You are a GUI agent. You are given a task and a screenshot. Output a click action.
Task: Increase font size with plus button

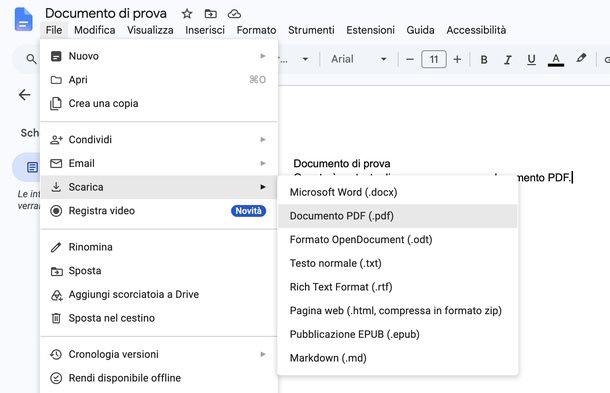[458, 60]
